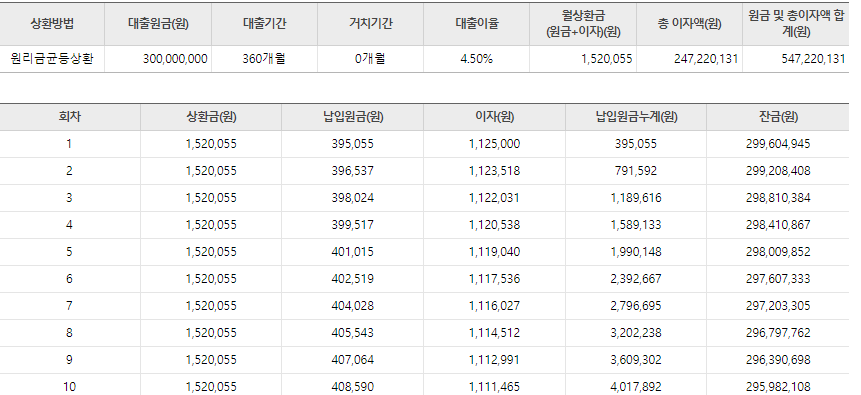The image size is (861, 395).
Task: Select interest value 1,125,000
Action: (494, 144)
